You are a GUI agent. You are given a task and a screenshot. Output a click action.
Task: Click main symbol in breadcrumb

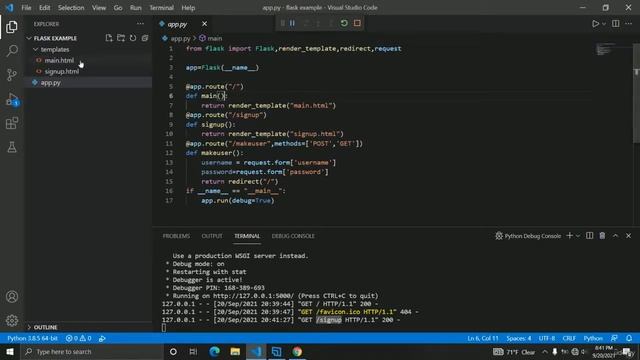(211, 38)
